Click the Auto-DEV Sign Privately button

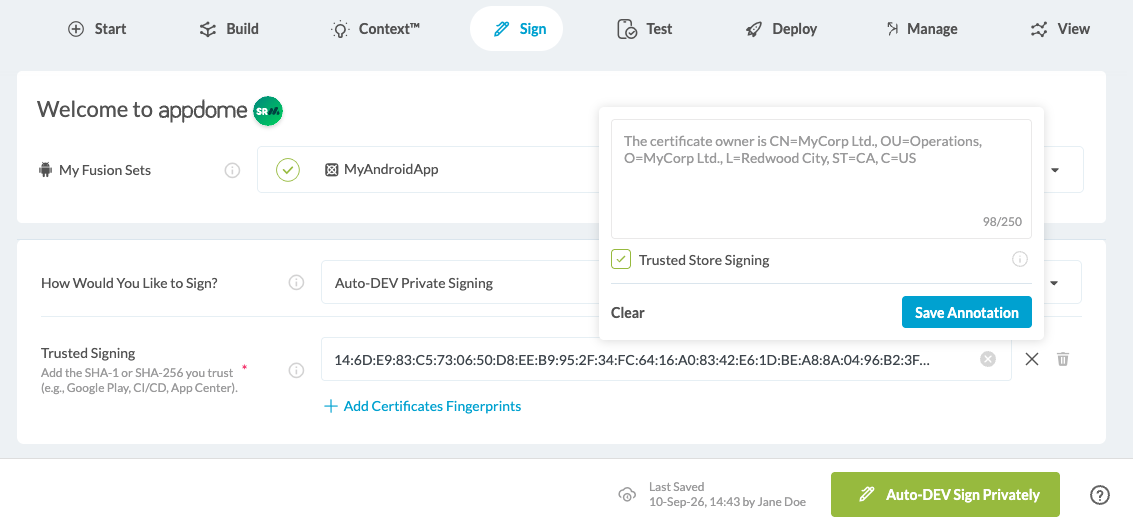pyautogui.click(x=945, y=495)
